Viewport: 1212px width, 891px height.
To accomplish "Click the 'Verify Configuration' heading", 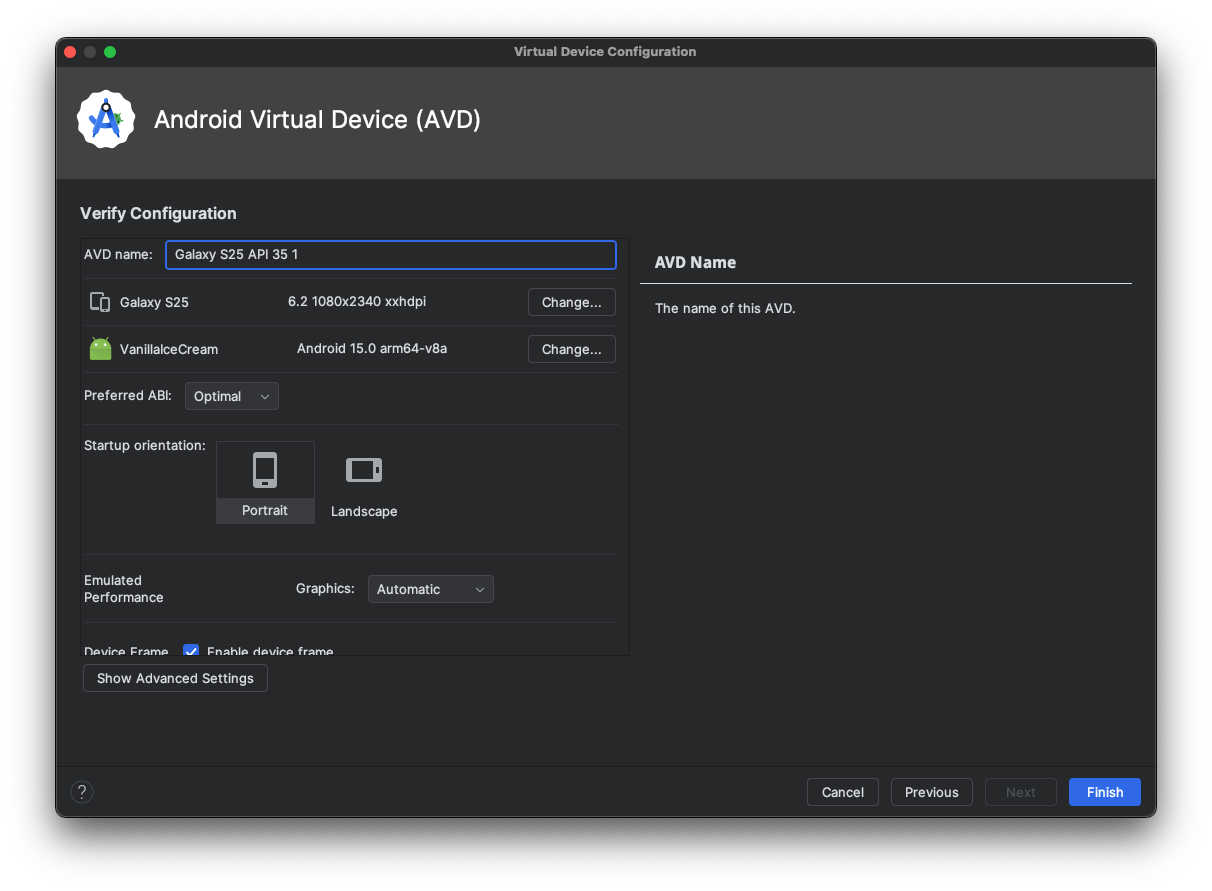I will pos(158,213).
